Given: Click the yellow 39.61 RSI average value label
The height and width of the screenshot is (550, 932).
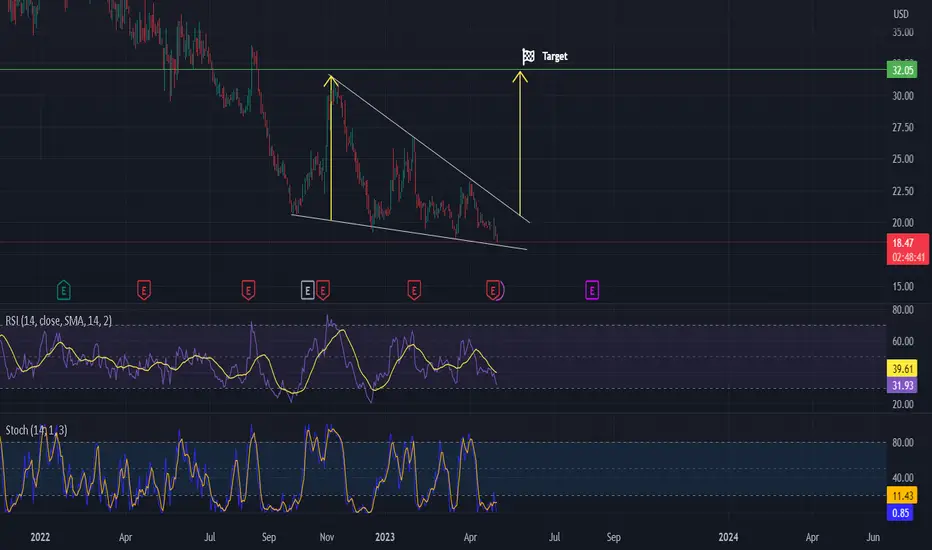Looking at the screenshot, I should point(902,369).
